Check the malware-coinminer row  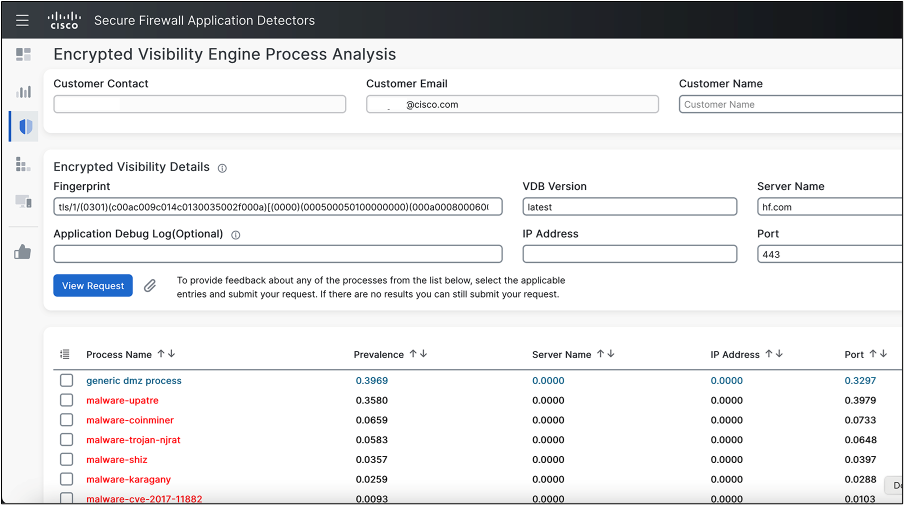(x=67, y=420)
